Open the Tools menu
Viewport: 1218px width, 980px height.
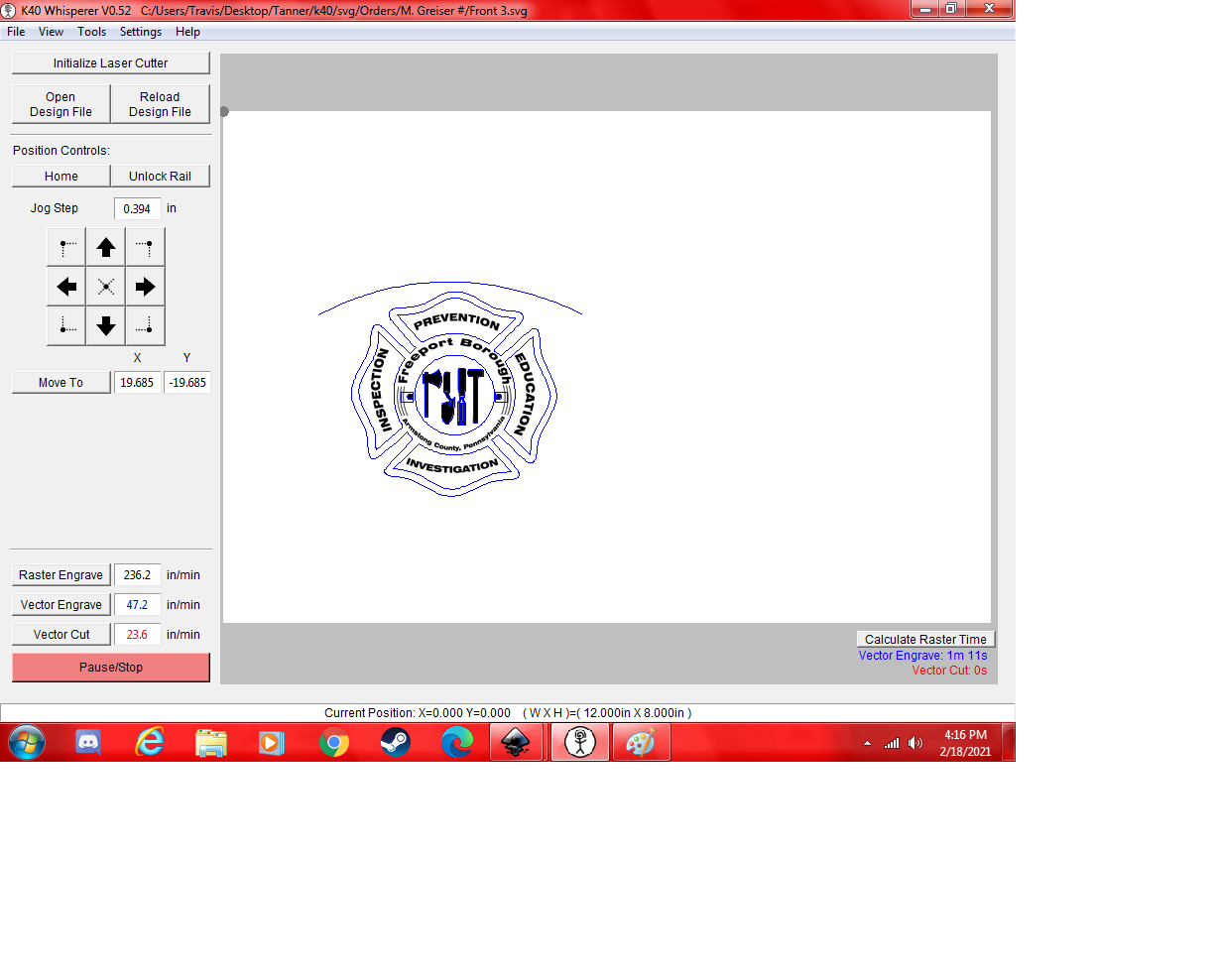tap(91, 32)
